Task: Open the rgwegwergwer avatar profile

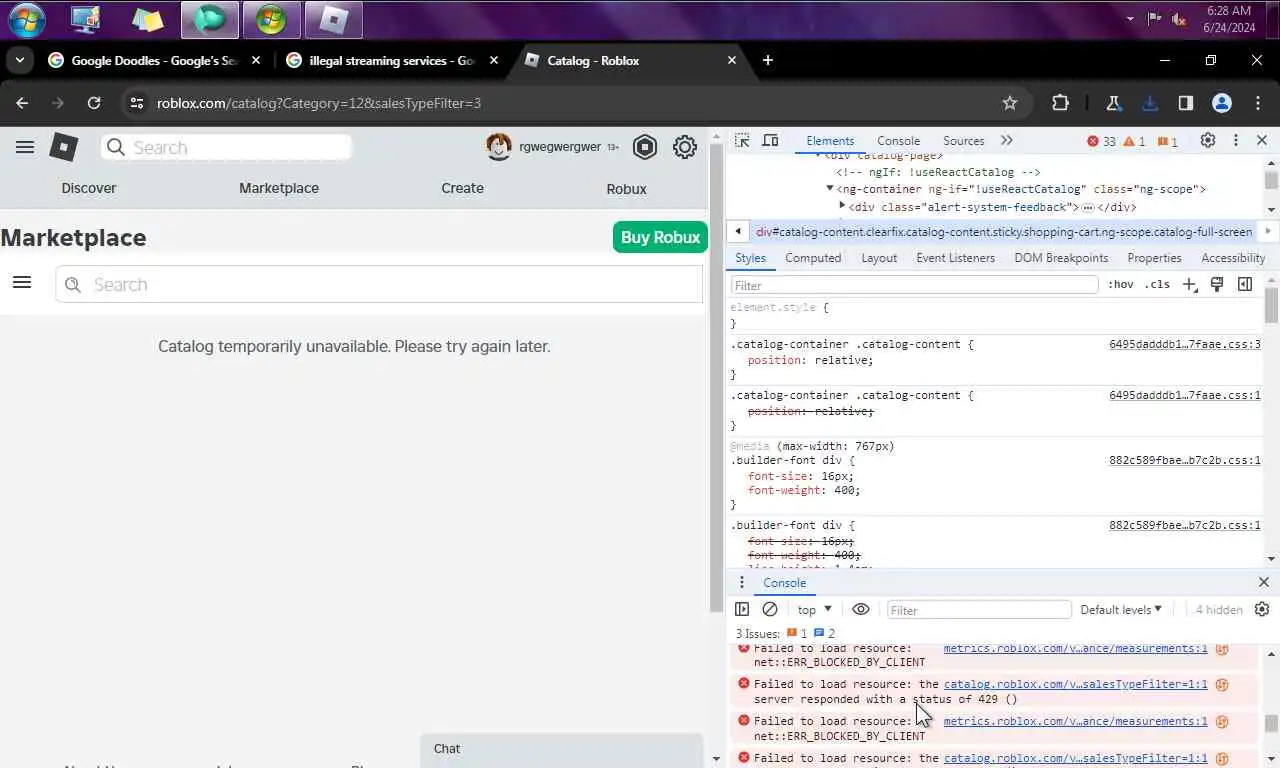Action: pos(499,147)
